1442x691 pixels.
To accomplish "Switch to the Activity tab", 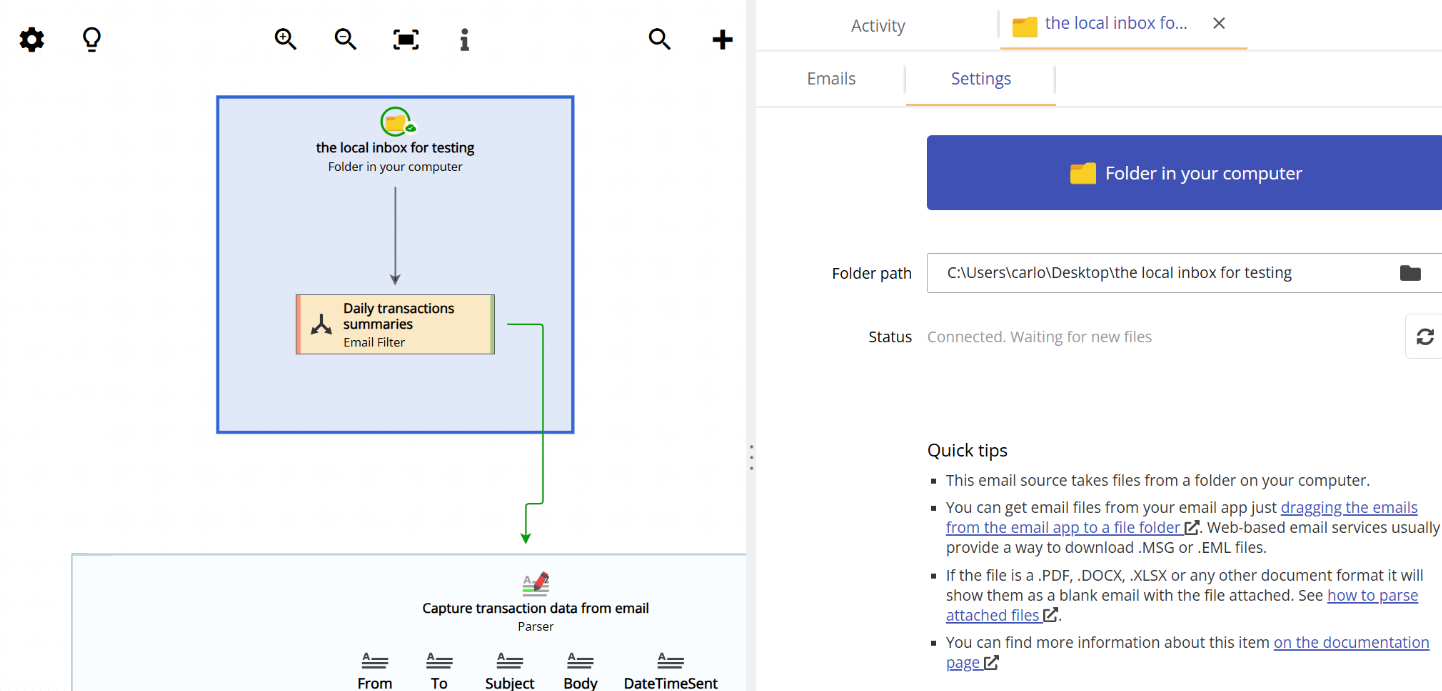I will [x=877, y=25].
